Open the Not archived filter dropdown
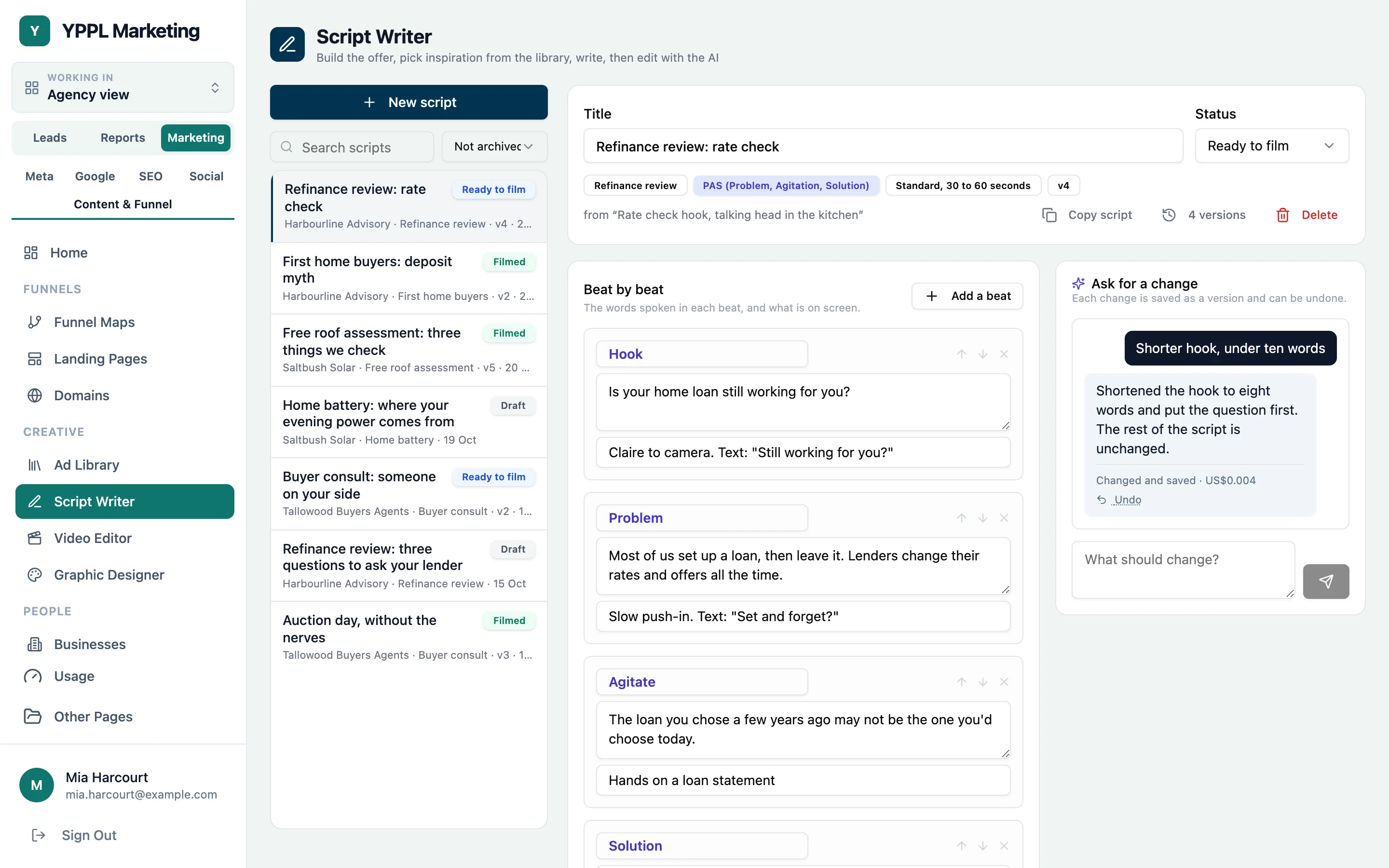 pos(494,147)
